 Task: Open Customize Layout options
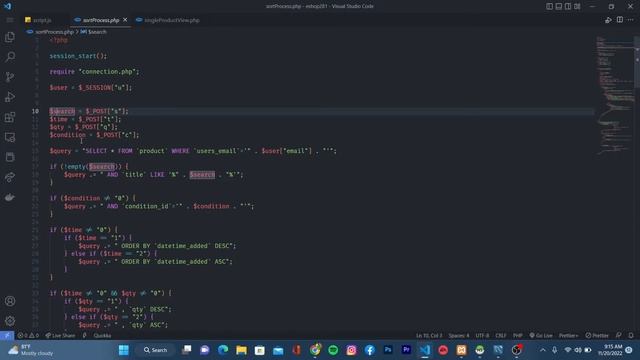pos(577,6)
